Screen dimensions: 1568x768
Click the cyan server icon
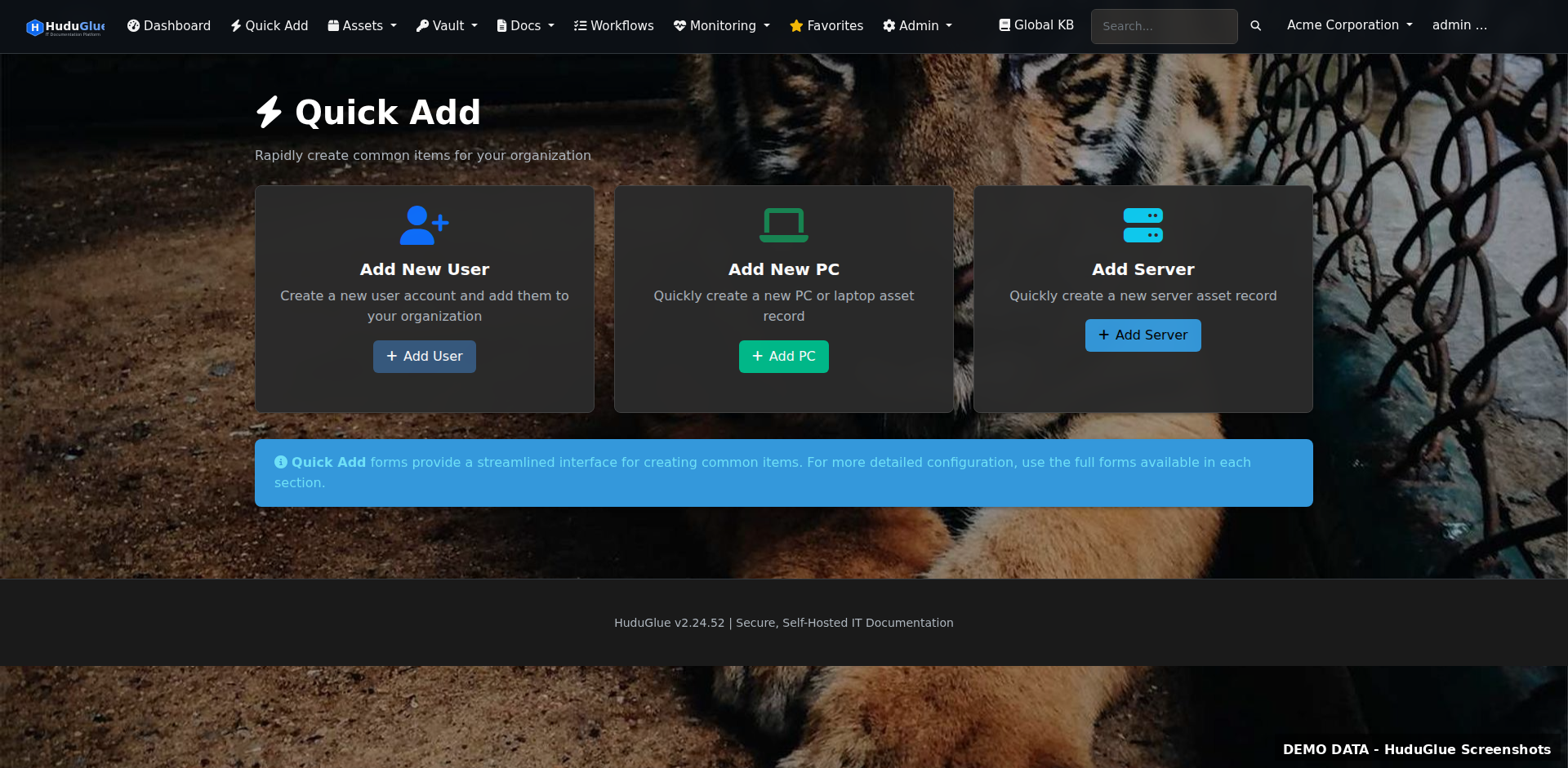pyautogui.click(x=1143, y=225)
